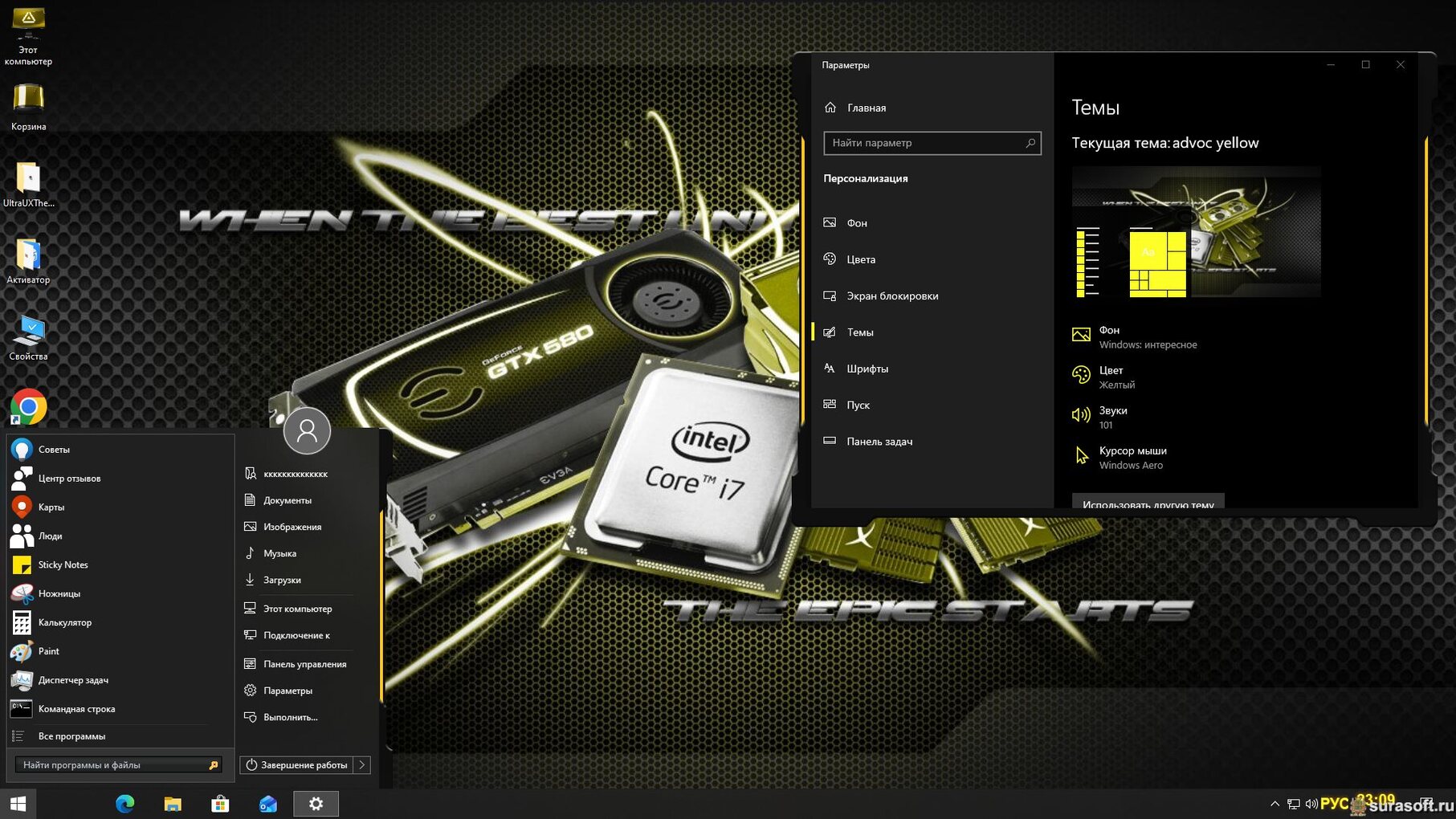Click the Windows Start button
Viewport: 1456px width, 819px height.
click(18, 804)
